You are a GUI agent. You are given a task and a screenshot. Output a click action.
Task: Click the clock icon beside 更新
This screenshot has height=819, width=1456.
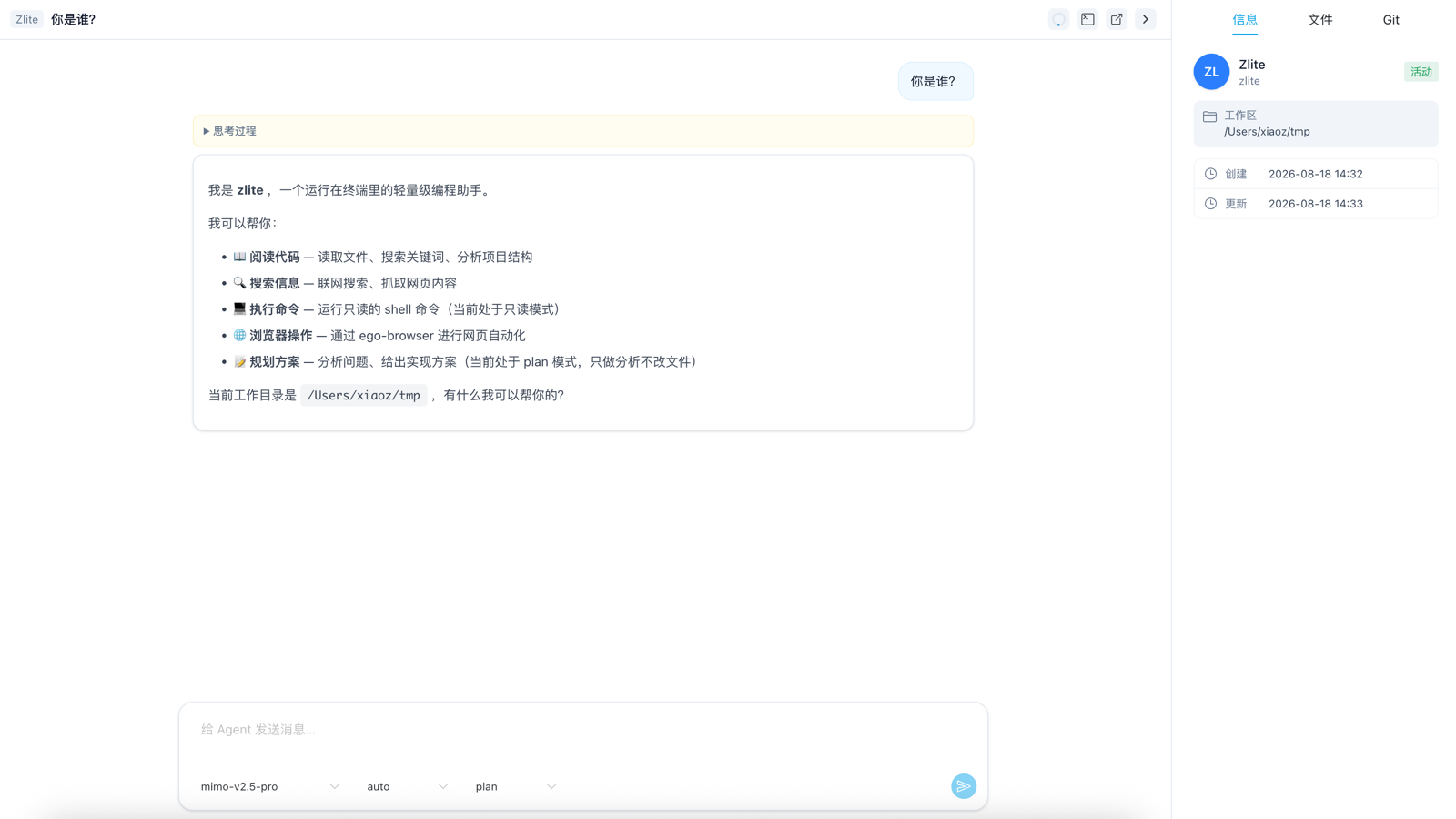coord(1210,204)
